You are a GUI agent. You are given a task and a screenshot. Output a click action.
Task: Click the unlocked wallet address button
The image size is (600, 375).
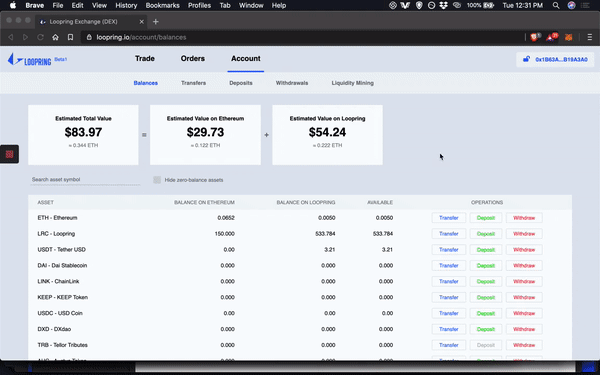point(555,59)
